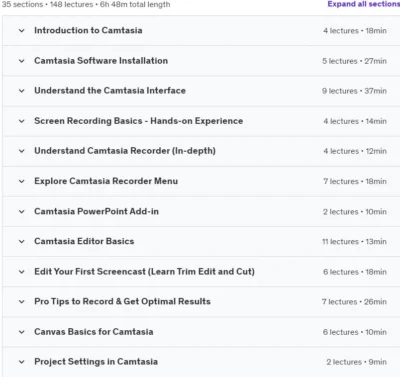Expand Camtasia PowerPoint Add-in chevron
Screen dimensions: 400x377
coord(22,212)
